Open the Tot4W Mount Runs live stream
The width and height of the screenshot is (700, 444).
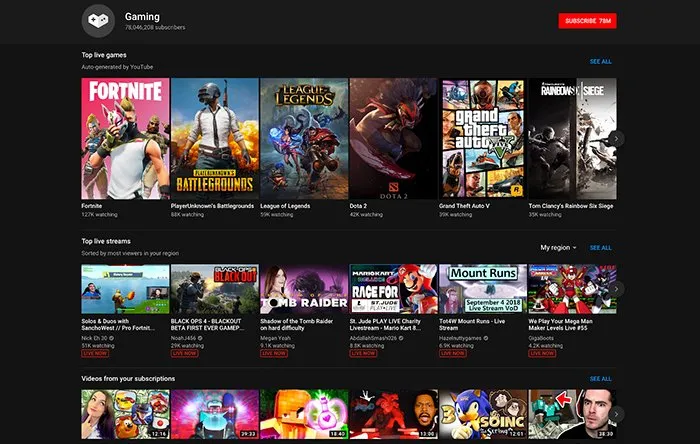pos(482,289)
